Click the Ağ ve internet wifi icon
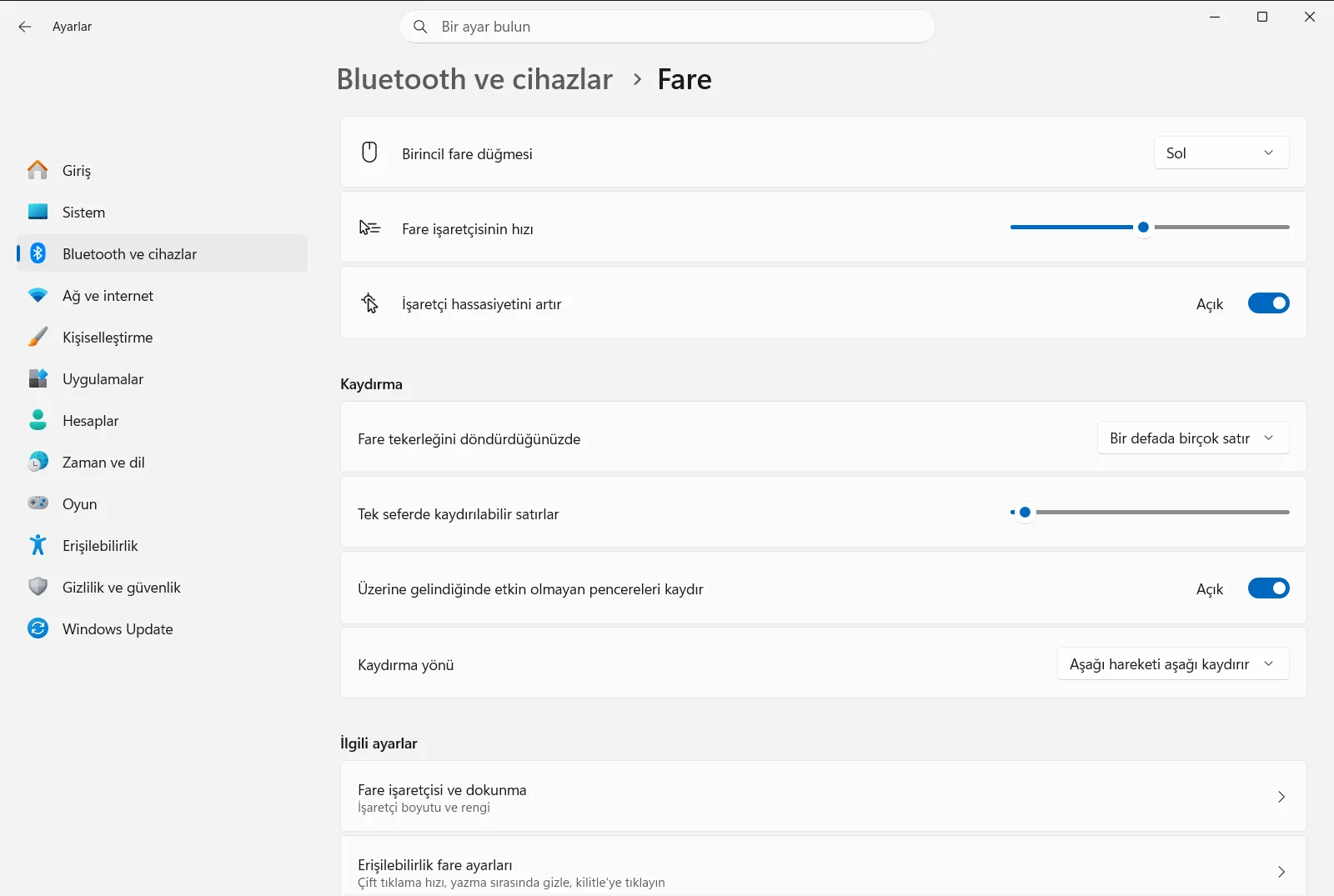Viewport: 1334px width, 896px height. (38, 295)
